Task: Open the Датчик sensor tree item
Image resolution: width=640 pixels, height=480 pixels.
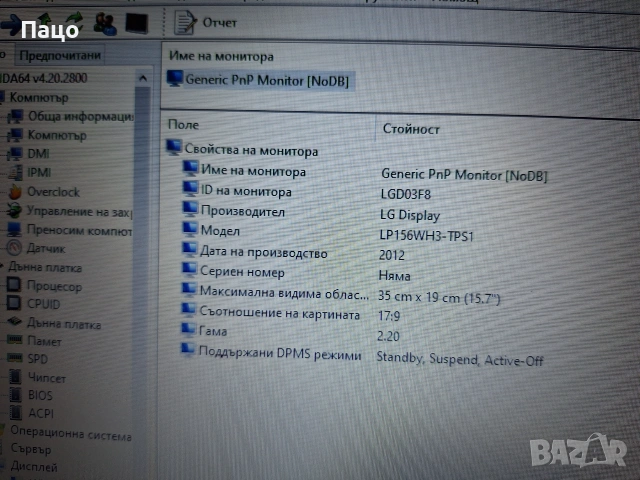Action: [x=37, y=248]
